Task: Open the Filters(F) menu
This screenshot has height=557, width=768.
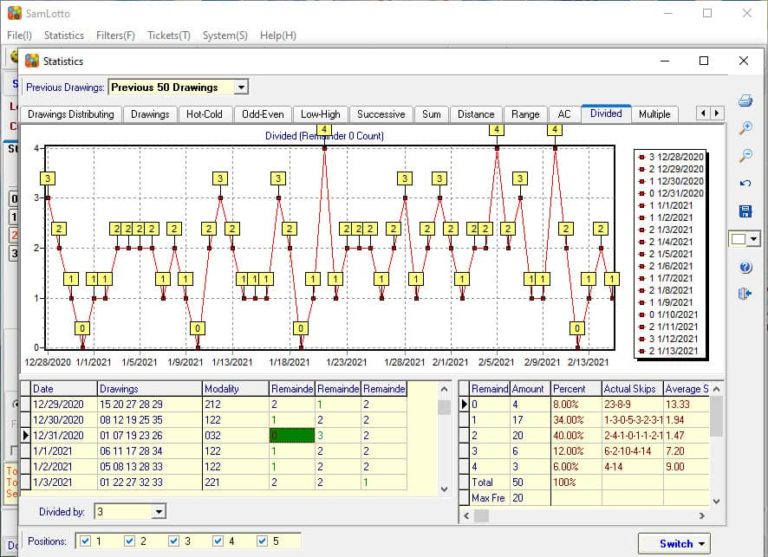Action: click(115, 35)
